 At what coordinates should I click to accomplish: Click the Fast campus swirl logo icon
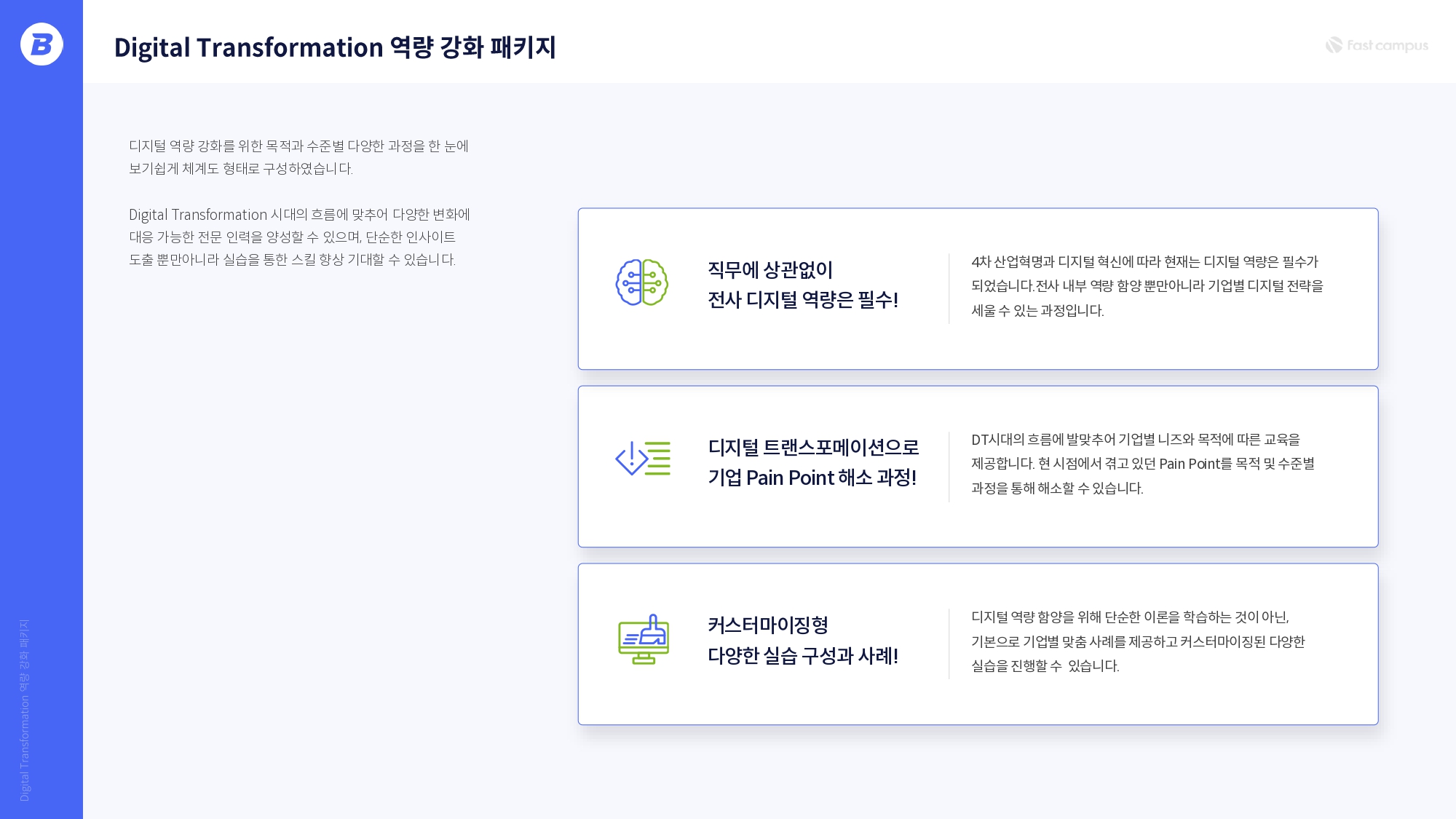tap(1334, 45)
